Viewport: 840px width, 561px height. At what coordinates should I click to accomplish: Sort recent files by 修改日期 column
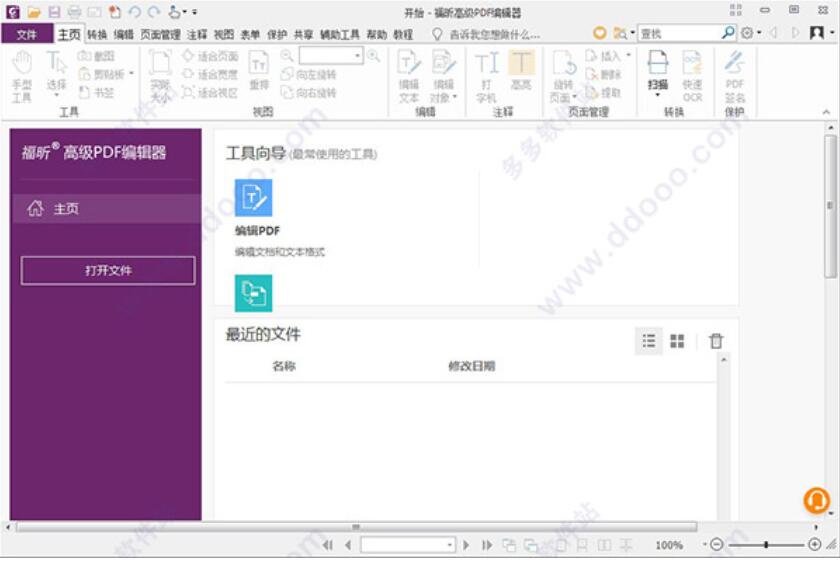pyautogui.click(x=471, y=366)
